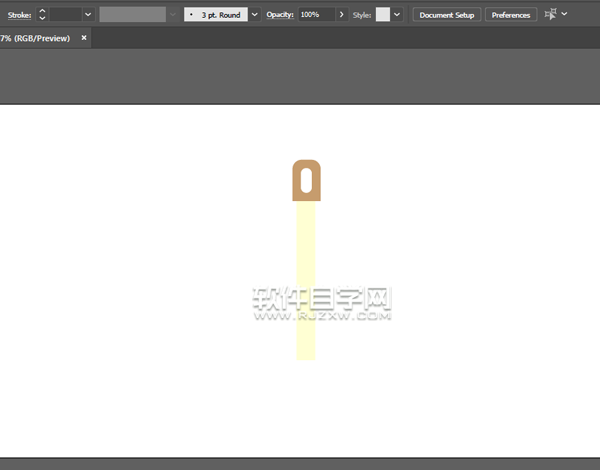The width and height of the screenshot is (600, 470).
Task: Open the Preferences button
Action: tap(511, 15)
